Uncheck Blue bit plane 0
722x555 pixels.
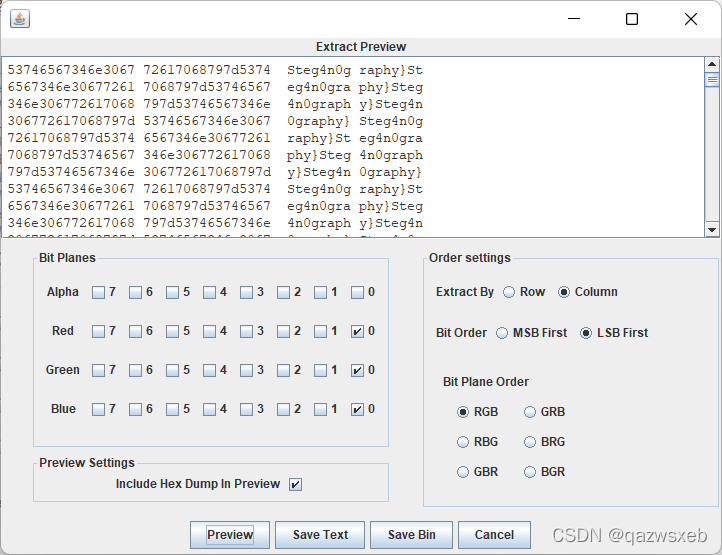click(357, 409)
